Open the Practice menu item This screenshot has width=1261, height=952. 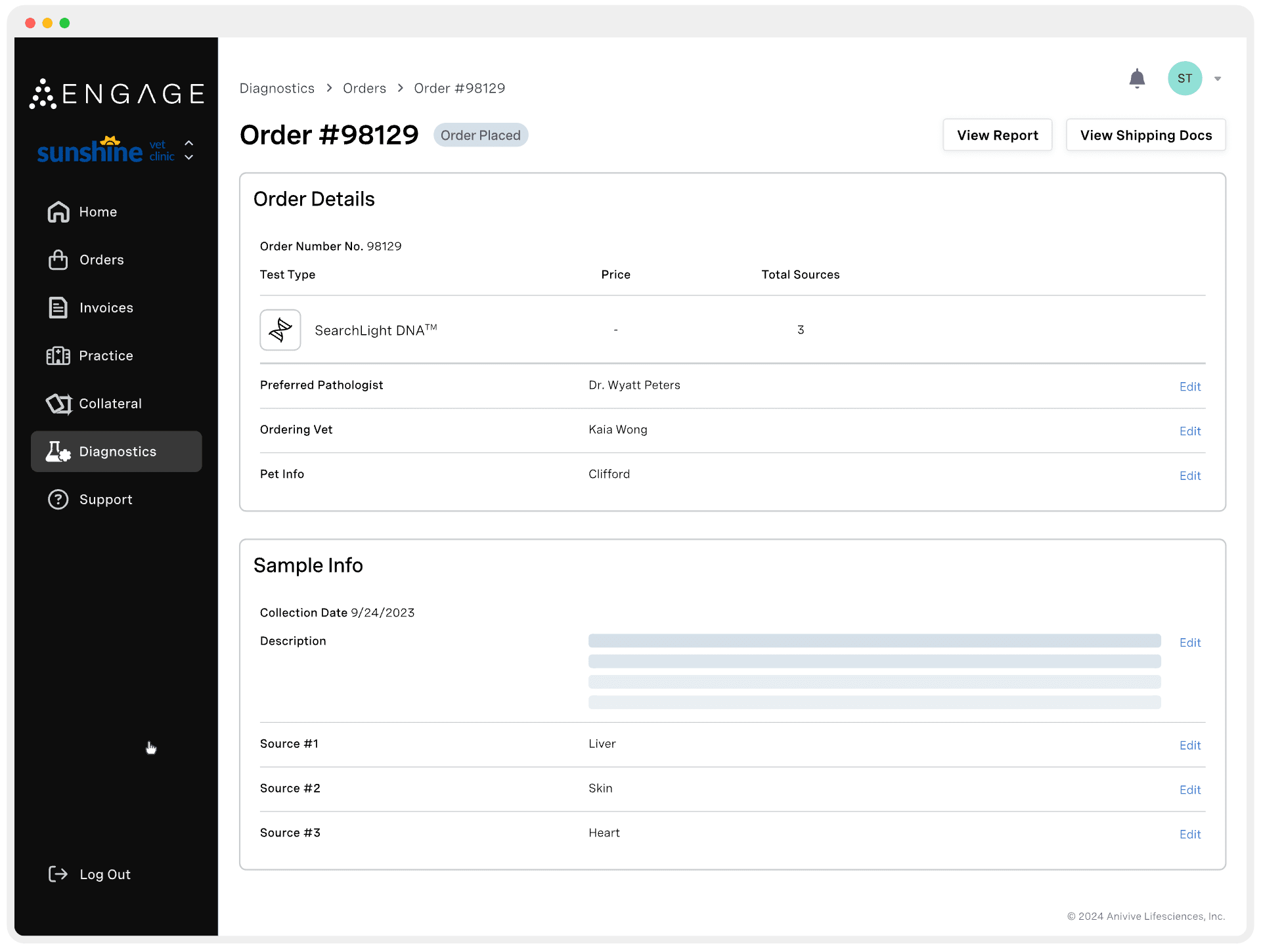(116, 356)
